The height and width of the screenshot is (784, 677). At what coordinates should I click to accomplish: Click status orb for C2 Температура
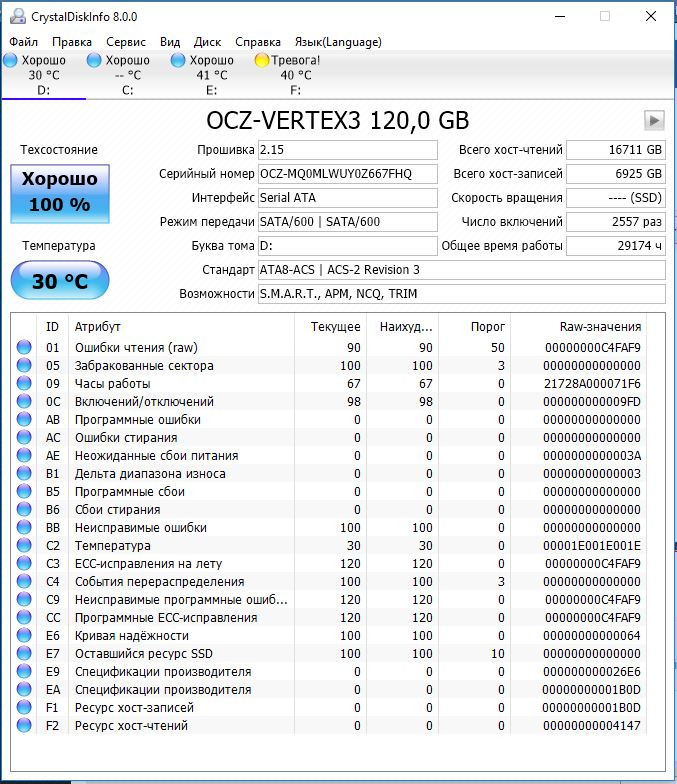pyautogui.click(x=24, y=545)
